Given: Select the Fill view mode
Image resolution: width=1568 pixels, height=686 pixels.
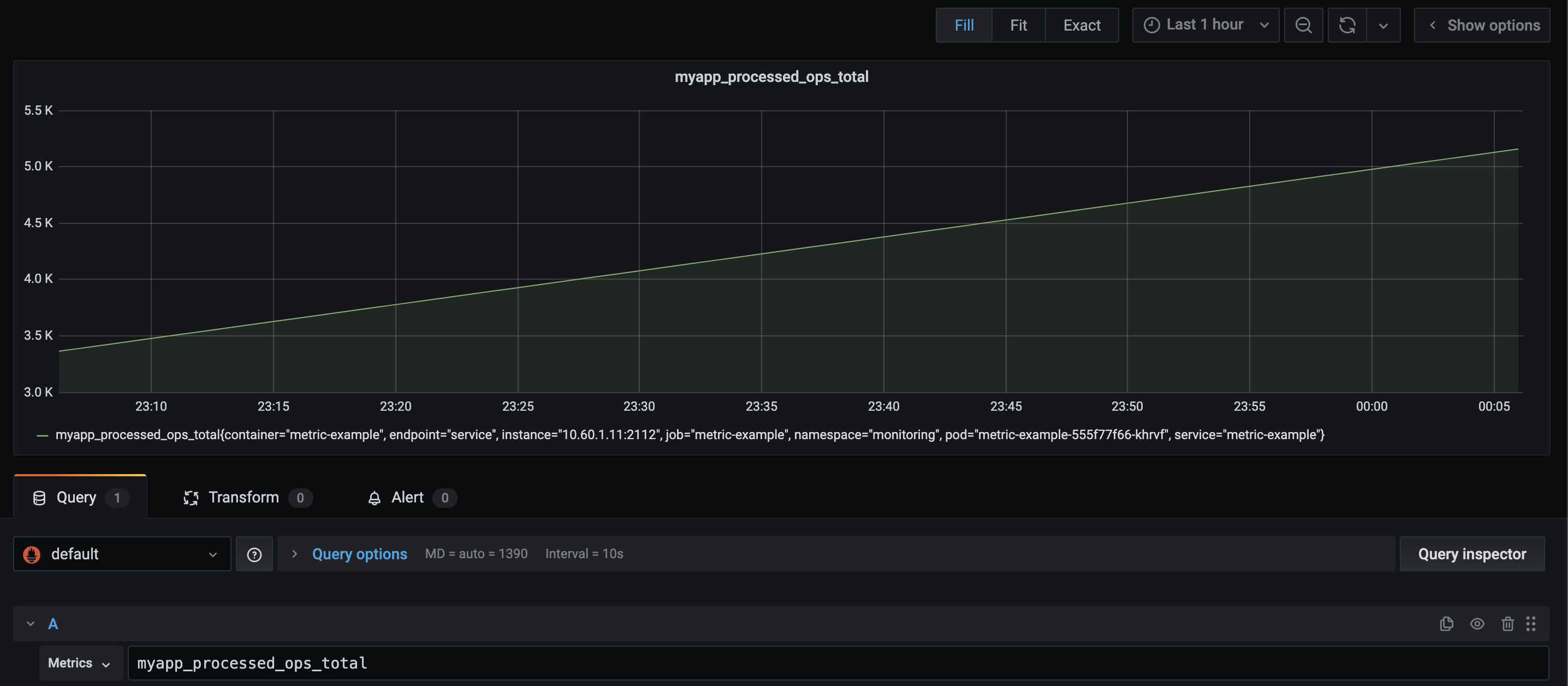Looking at the screenshot, I should (x=964, y=25).
